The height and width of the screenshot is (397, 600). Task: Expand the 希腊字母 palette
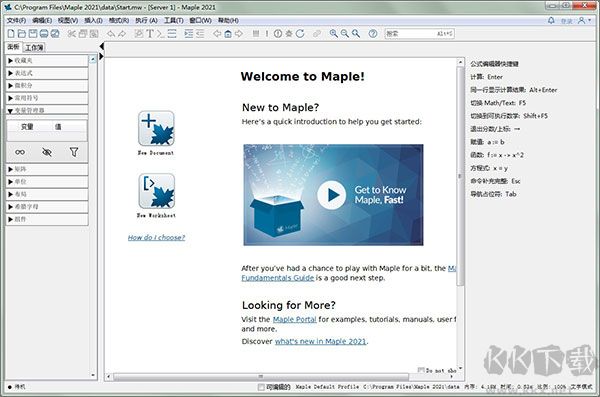(x=47, y=207)
